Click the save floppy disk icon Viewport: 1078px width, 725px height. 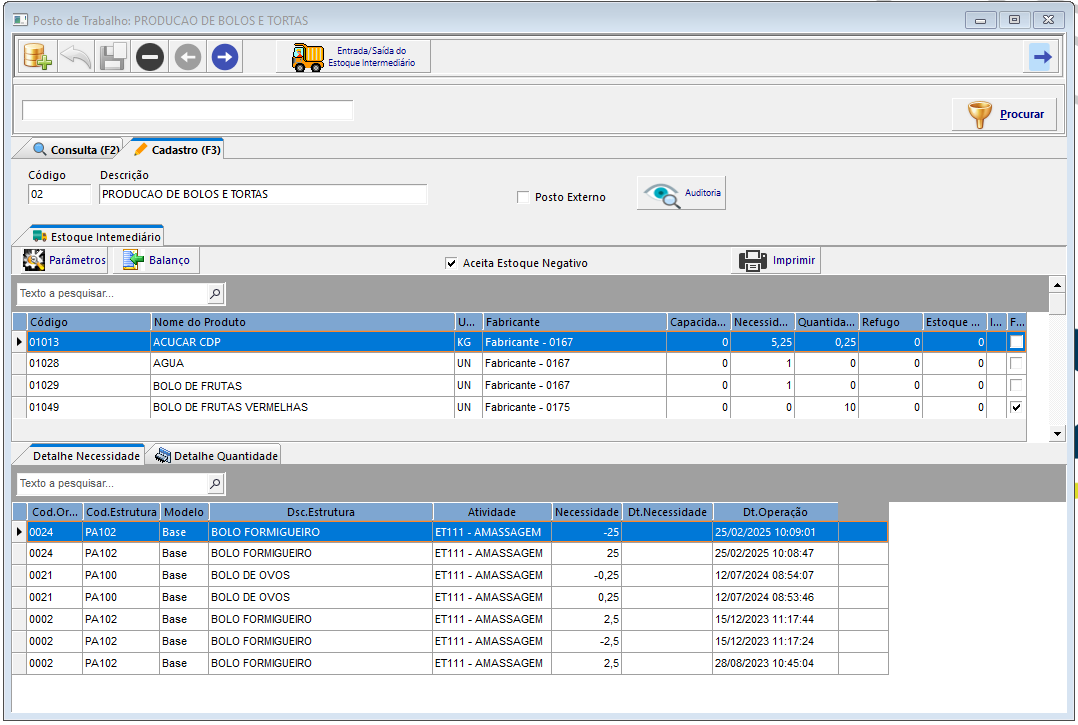113,57
